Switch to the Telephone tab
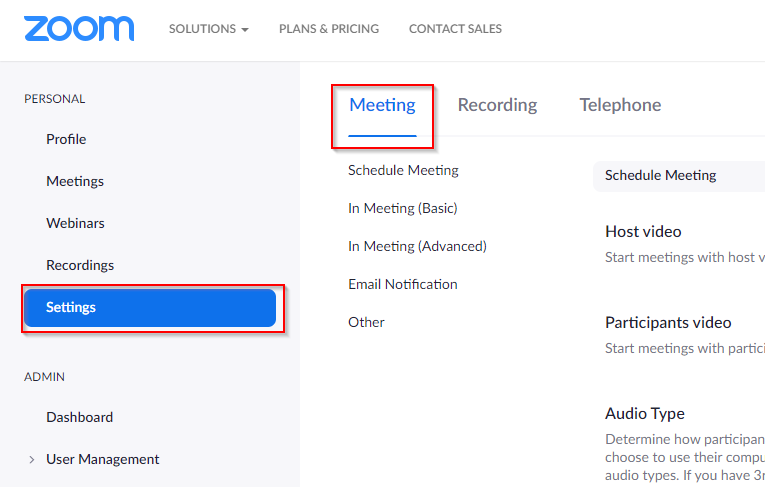Screen dimensions: 765x487 620,105
